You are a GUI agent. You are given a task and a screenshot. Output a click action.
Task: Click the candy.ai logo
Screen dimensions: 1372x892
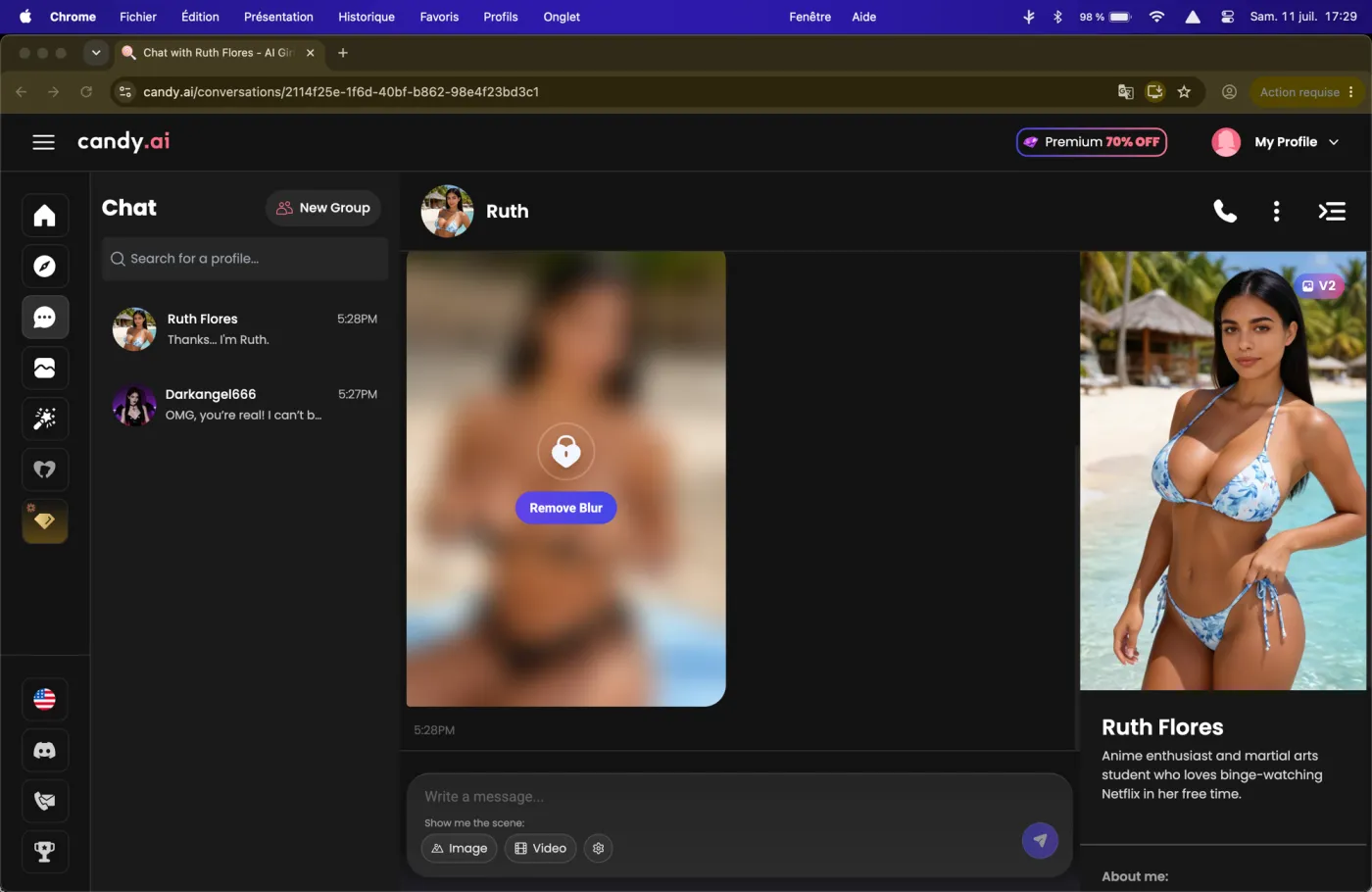[123, 142]
